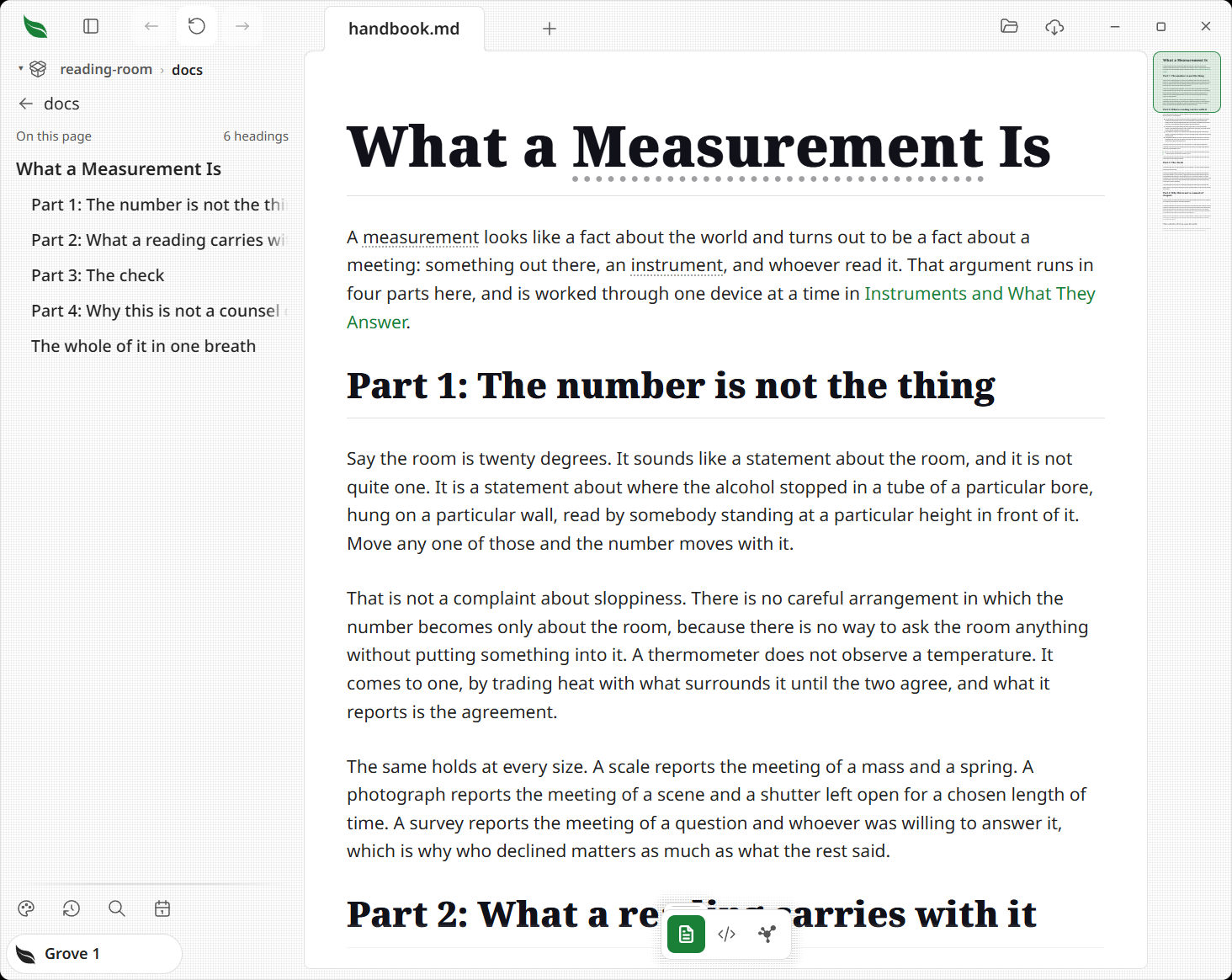Open outline entry 'Part 2: What a reading carries'
1232x980 pixels.
(158, 240)
